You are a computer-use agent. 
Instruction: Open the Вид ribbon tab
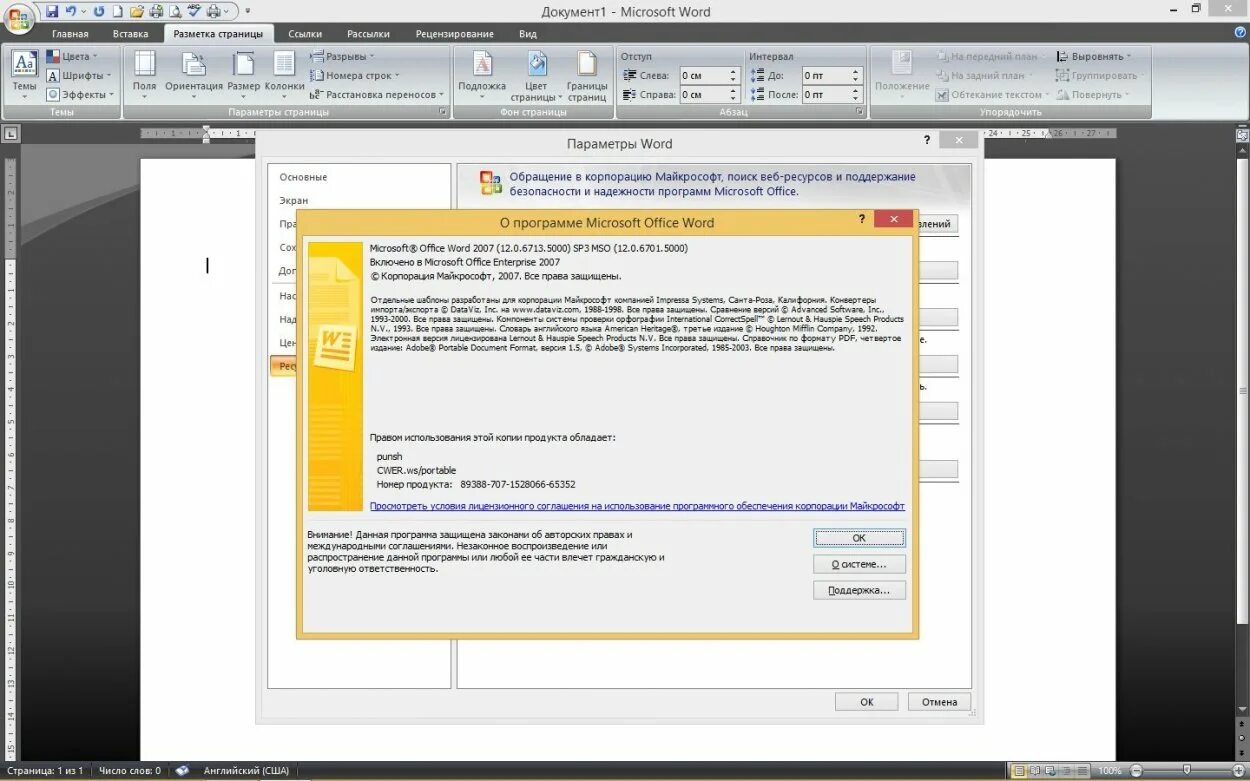pos(528,34)
